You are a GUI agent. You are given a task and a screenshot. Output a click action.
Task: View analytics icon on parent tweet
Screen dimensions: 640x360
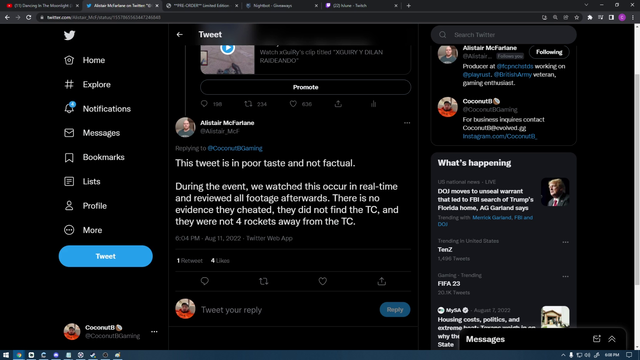[x=373, y=104]
